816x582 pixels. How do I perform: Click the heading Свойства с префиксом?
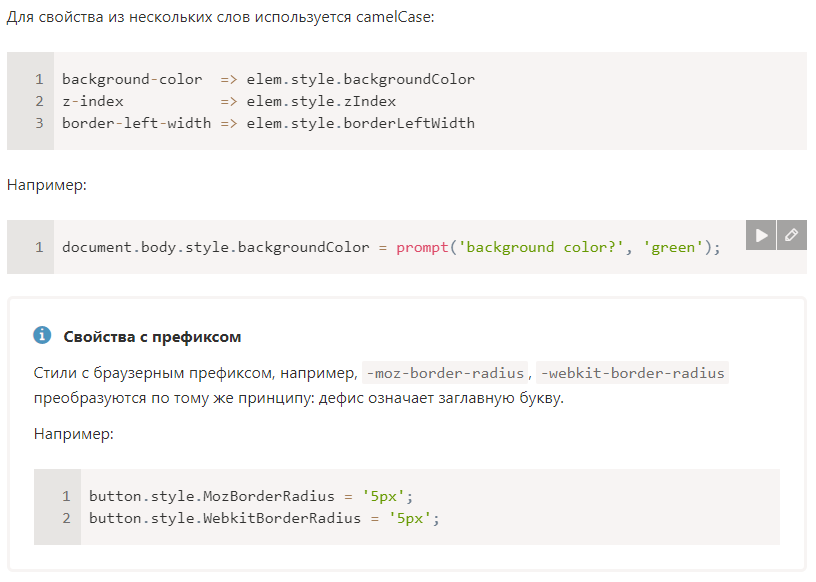(152, 337)
